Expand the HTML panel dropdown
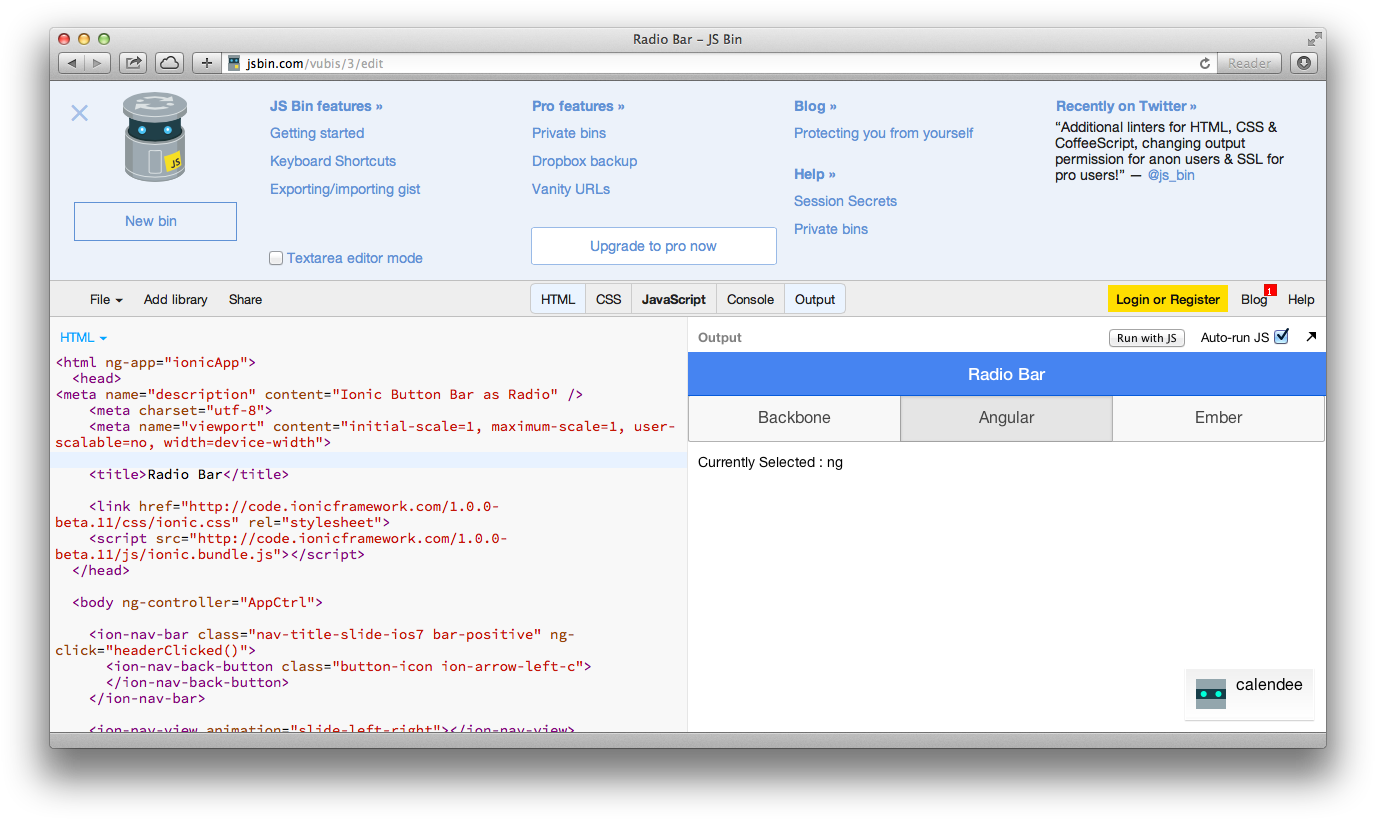Viewport: 1375px width, 819px height. pyautogui.click(x=83, y=338)
